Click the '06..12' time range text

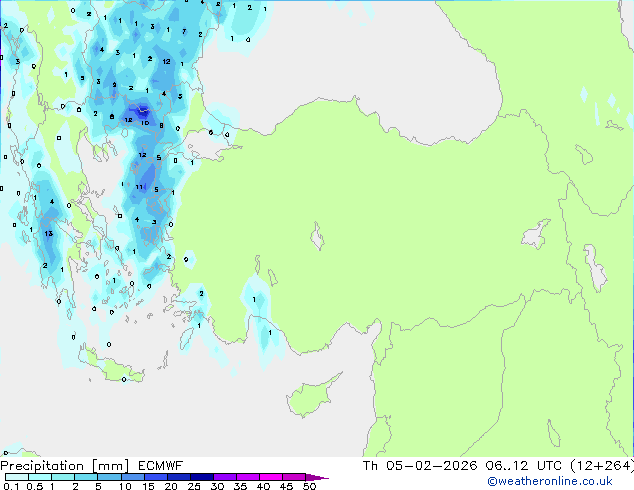pos(507,466)
